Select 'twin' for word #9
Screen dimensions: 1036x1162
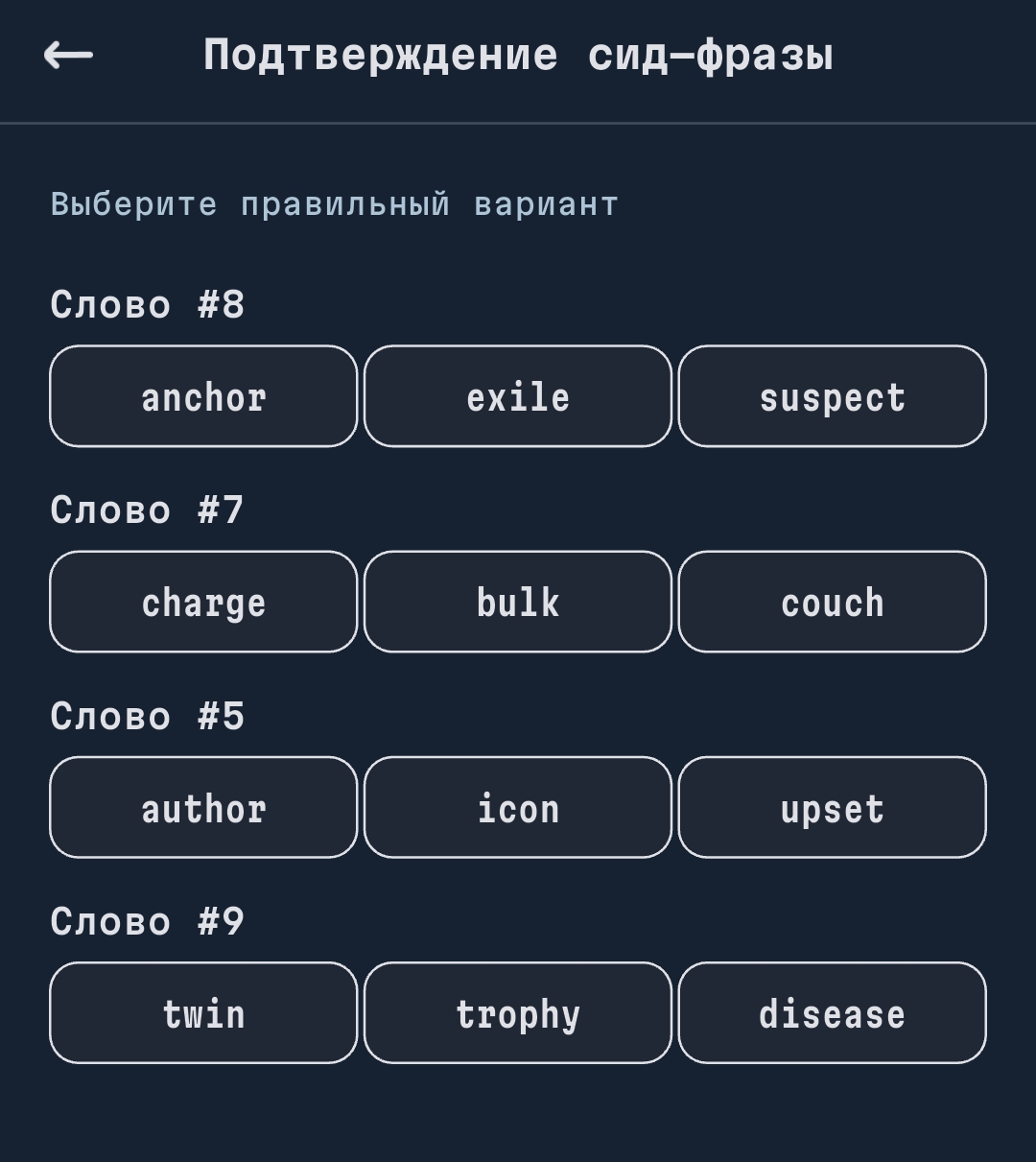point(203,1012)
